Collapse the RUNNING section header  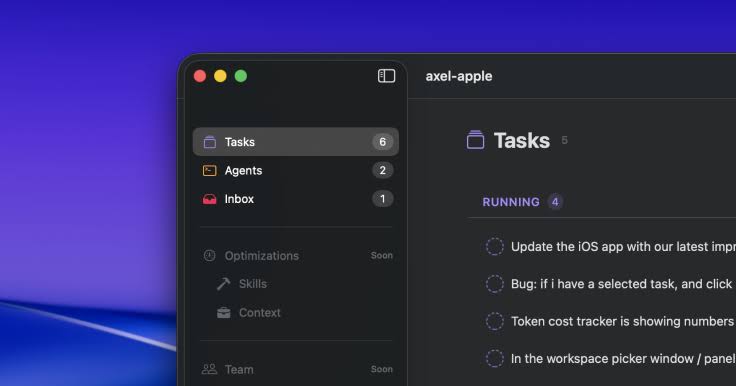pos(511,202)
